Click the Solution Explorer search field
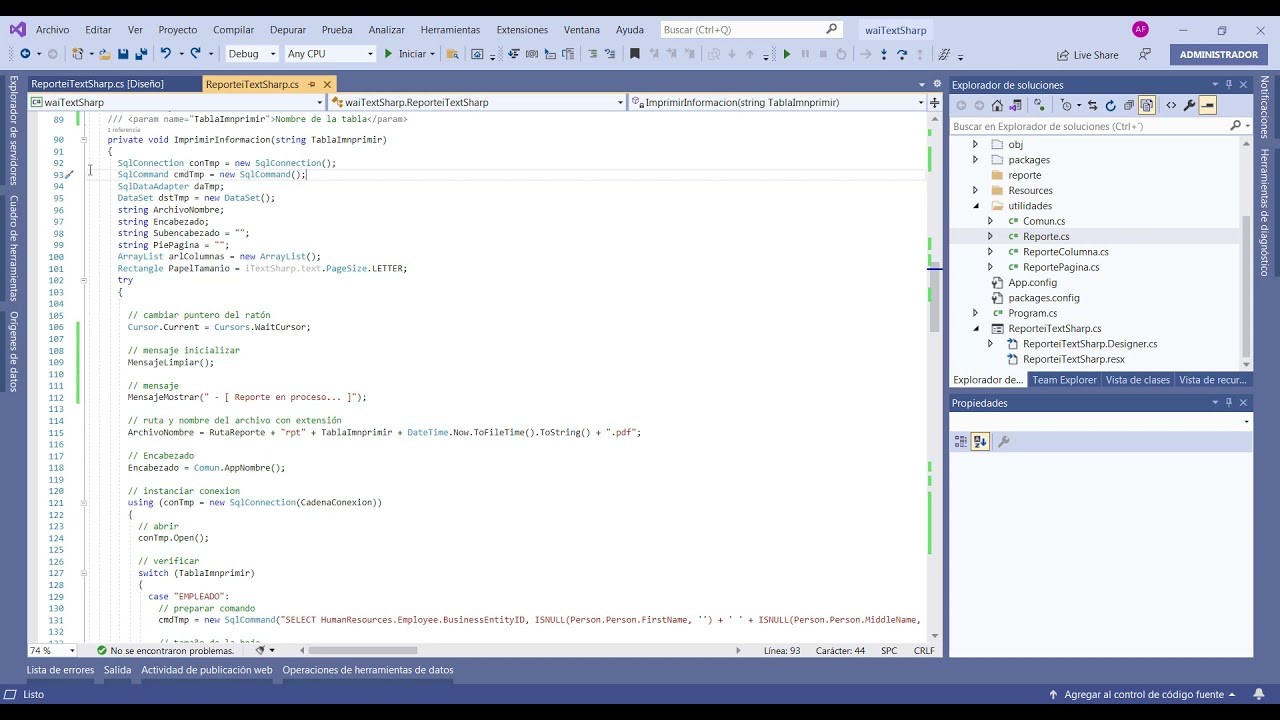The width and height of the screenshot is (1280, 720). pos(1090,126)
